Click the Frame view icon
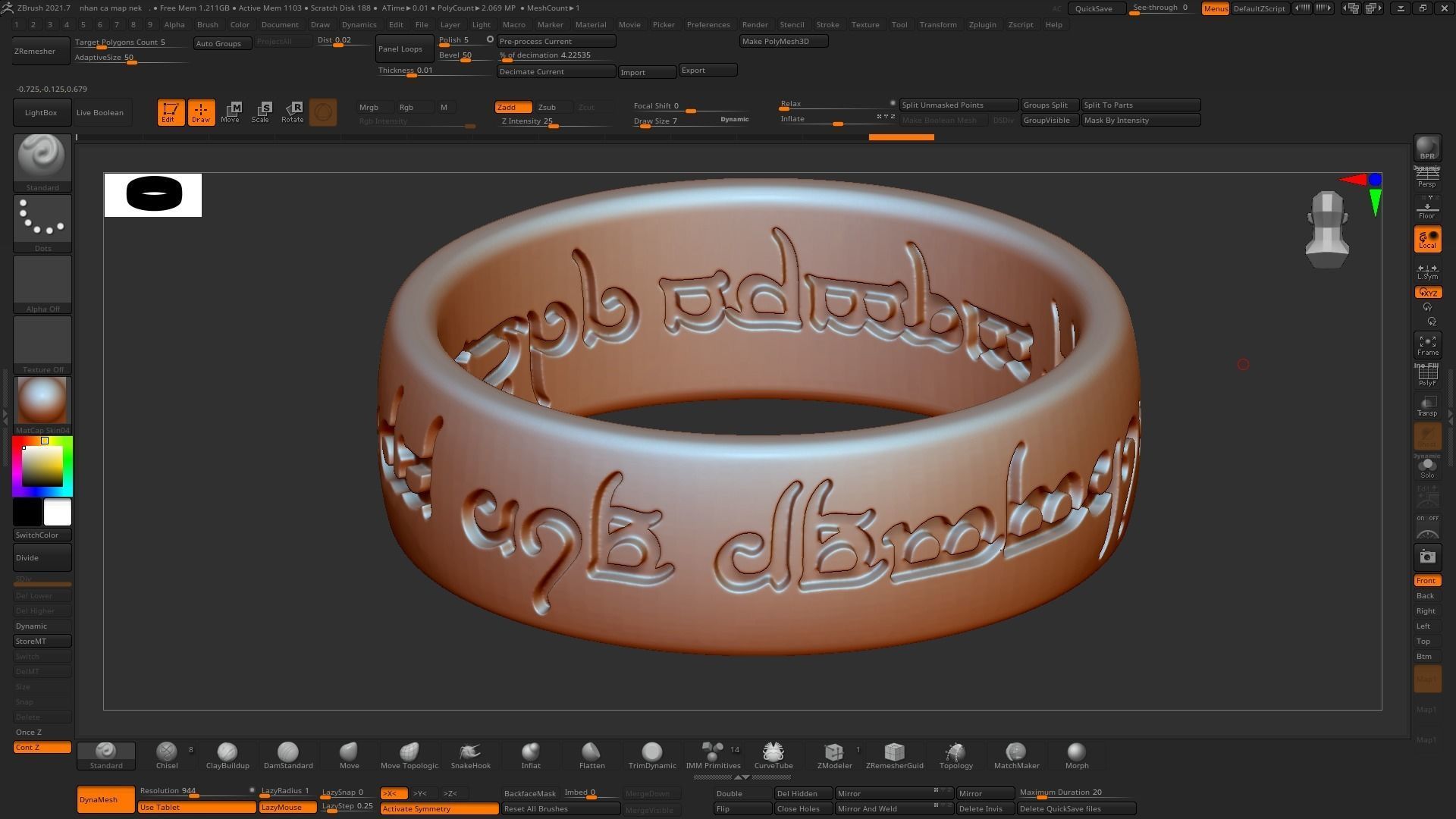This screenshot has height=819, width=1456. click(1427, 345)
